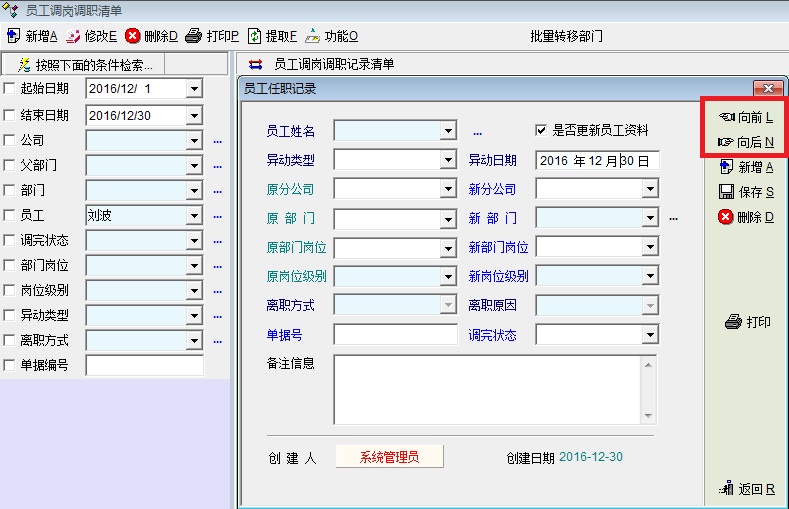
Task: Click 按照下面的条件检索 search button
Action: coord(84,65)
